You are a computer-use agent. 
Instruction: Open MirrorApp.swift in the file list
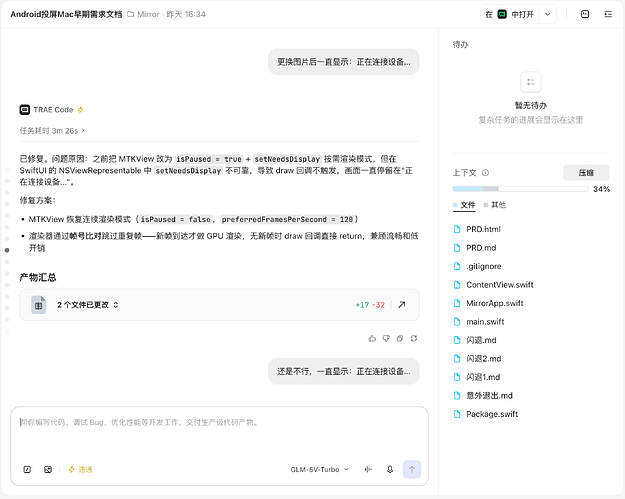tap(495, 303)
